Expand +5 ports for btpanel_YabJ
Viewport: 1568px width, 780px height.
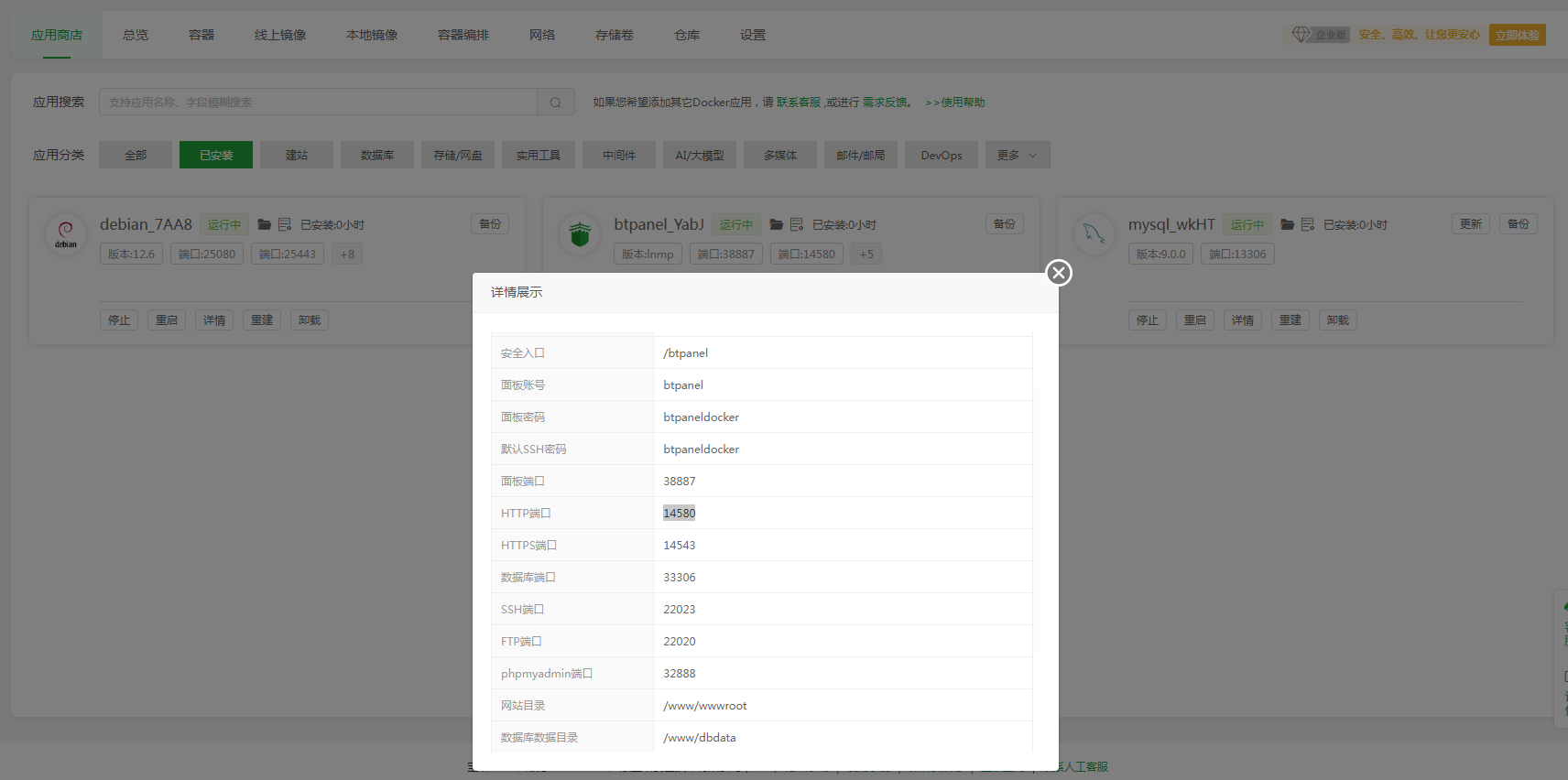click(x=866, y=255)
